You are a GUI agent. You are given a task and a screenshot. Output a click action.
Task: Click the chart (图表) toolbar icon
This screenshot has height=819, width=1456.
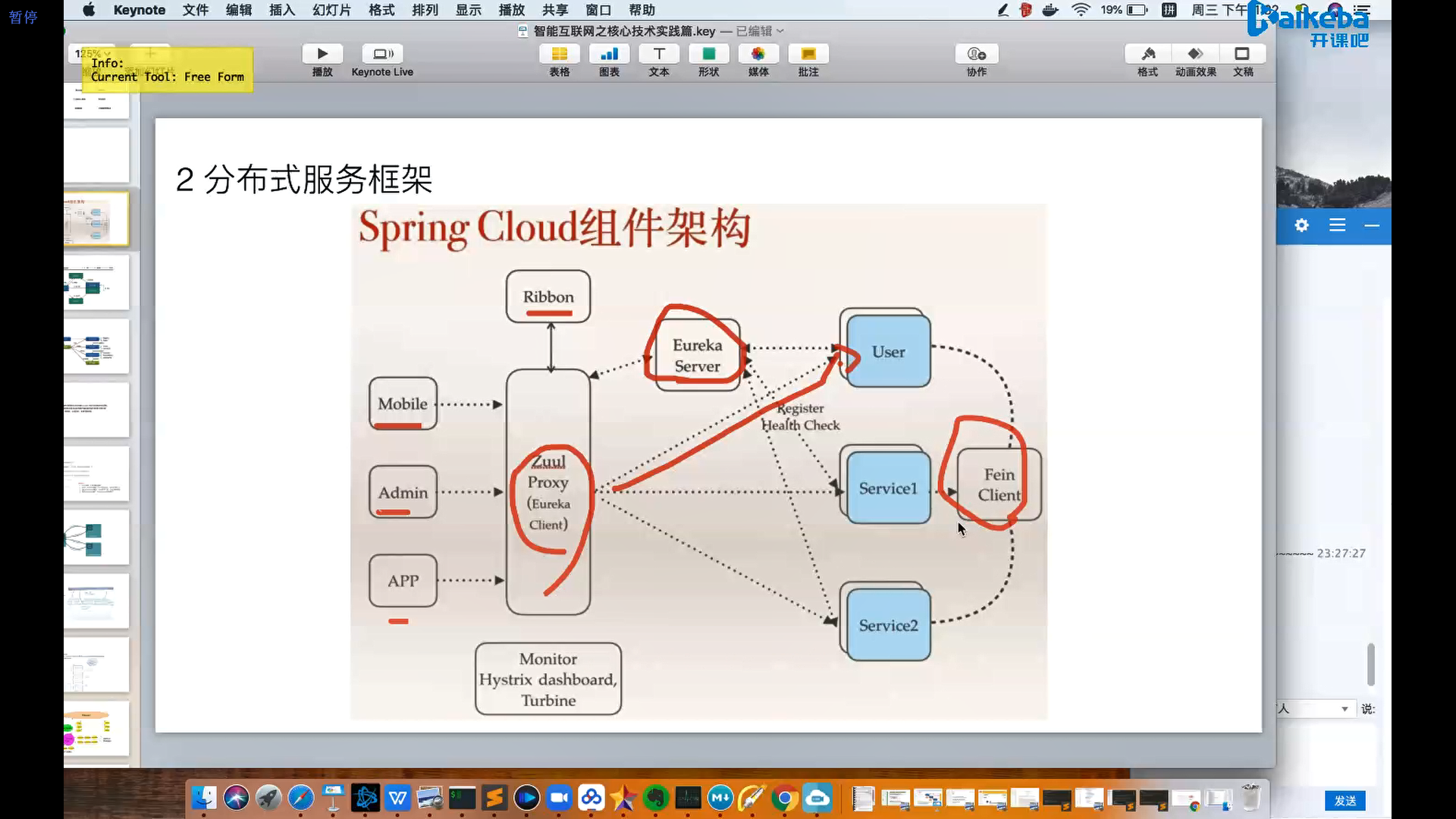pos(609,54)
